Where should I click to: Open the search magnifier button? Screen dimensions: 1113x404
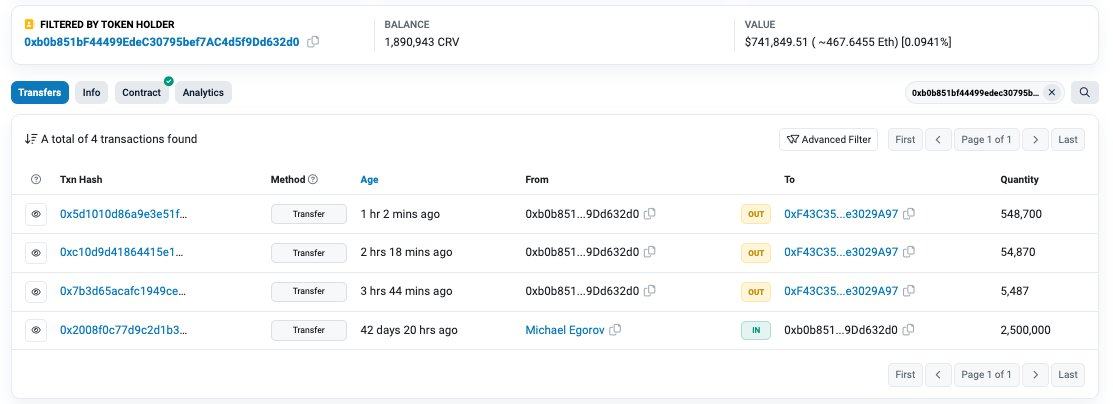1085,92
